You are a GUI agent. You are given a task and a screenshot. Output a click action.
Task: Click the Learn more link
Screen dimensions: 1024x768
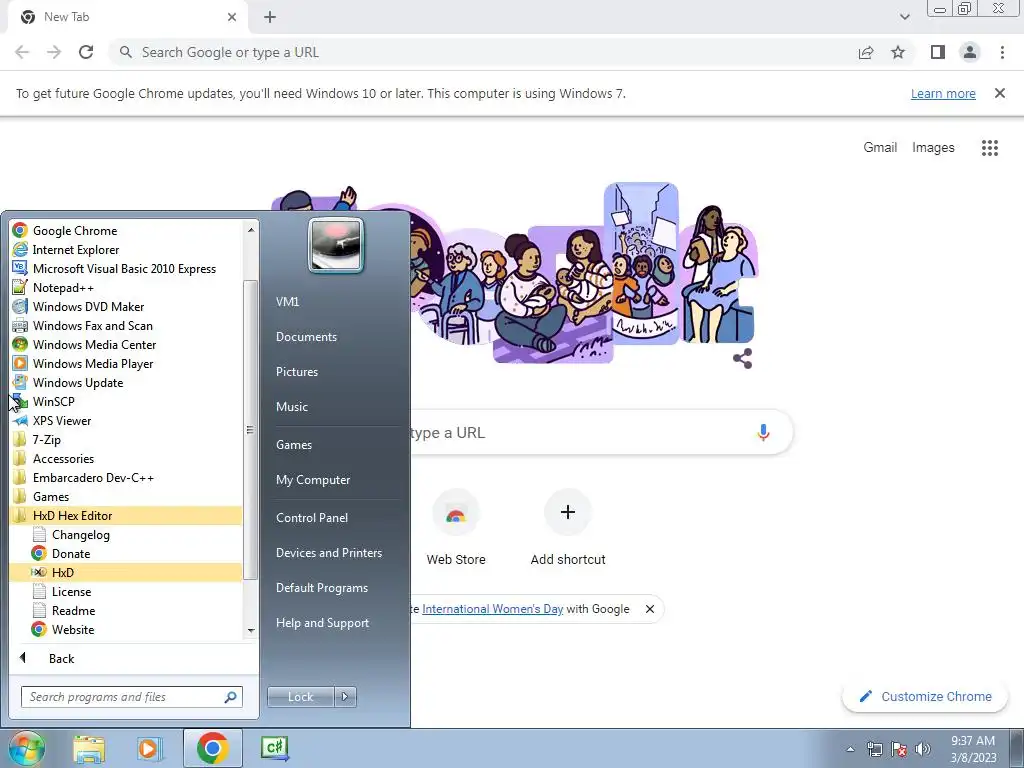tap(943, 93)
